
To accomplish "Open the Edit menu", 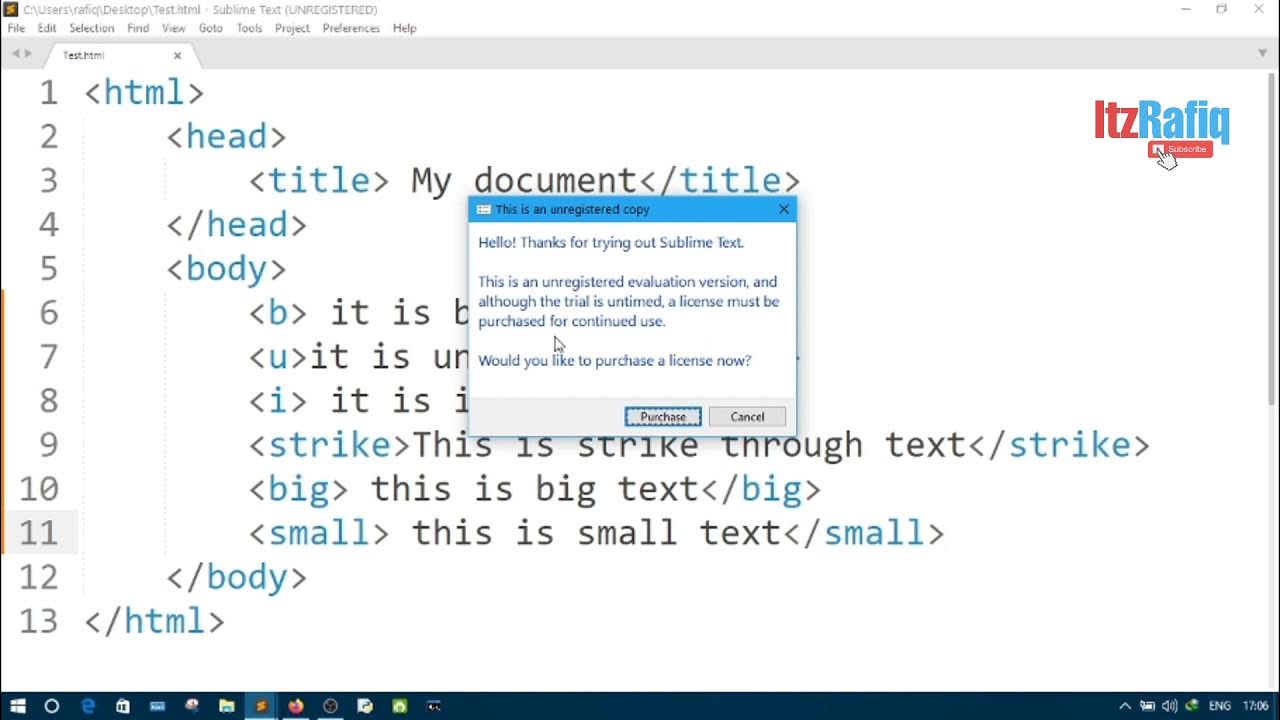I will 47,28.
